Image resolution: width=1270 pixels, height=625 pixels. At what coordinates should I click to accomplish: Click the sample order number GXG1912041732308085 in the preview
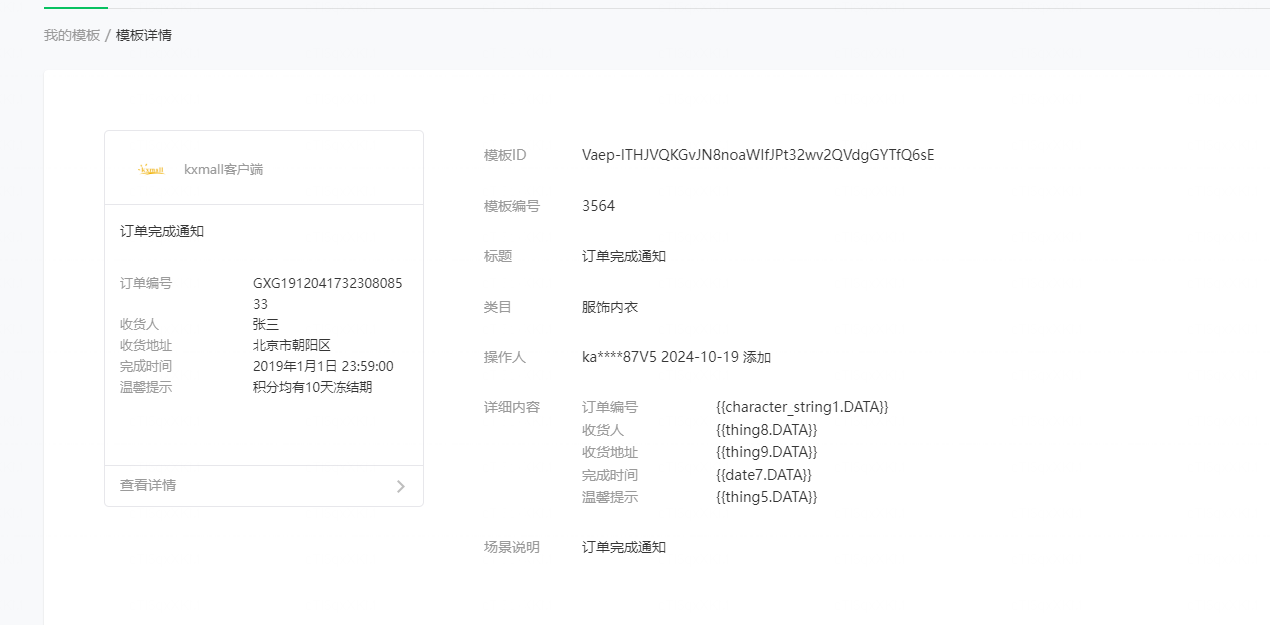327,283
